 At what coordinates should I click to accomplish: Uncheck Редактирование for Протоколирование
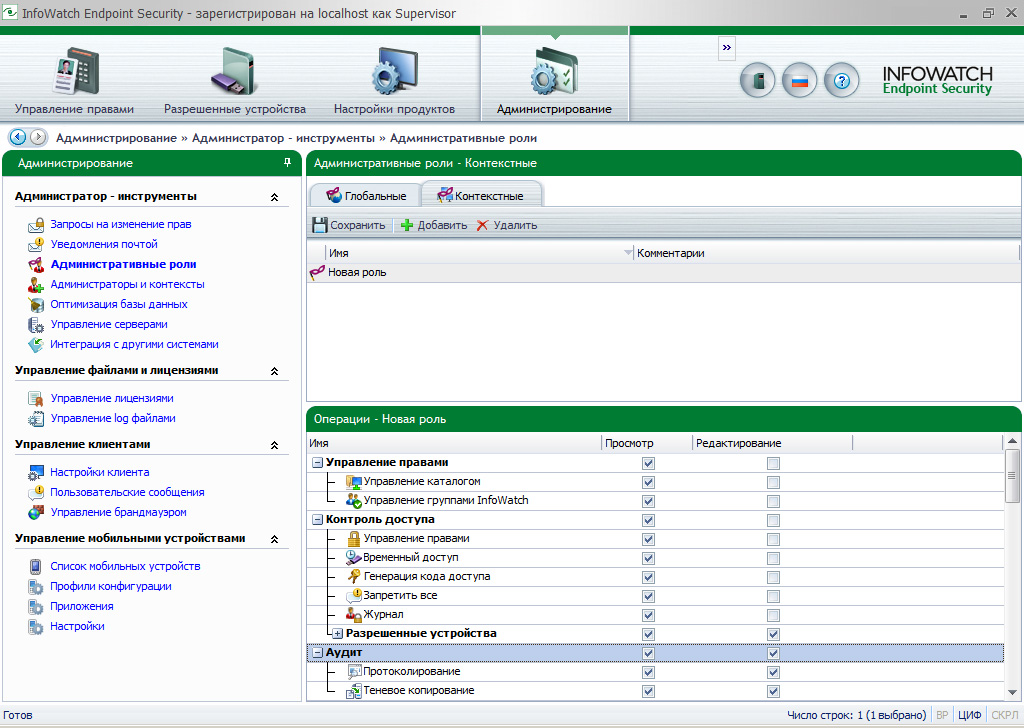(773, 672)
